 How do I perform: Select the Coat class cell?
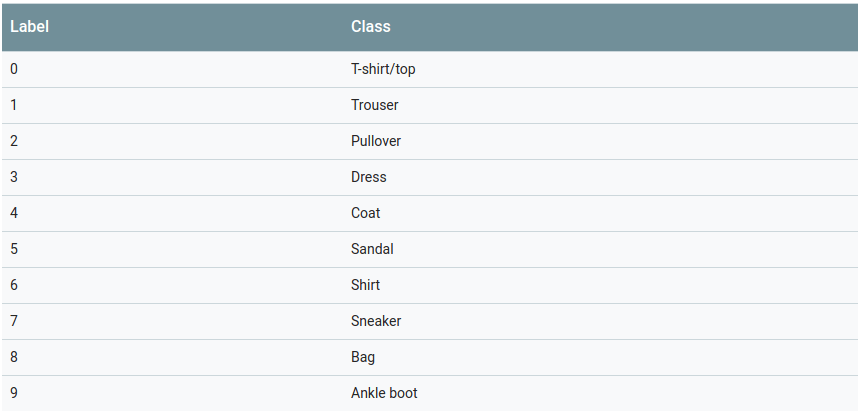coord(366,213)
